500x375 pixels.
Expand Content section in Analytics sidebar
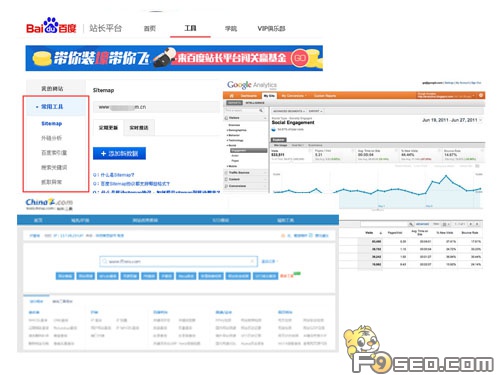pyautogui.click(x=246, y=179)
